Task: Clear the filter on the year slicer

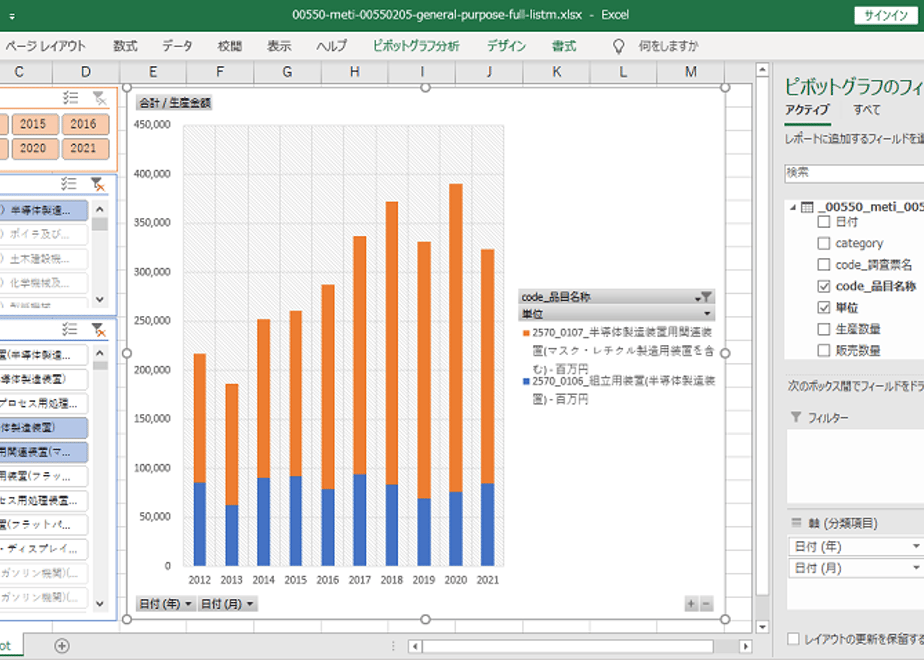Action: point(100,98)
